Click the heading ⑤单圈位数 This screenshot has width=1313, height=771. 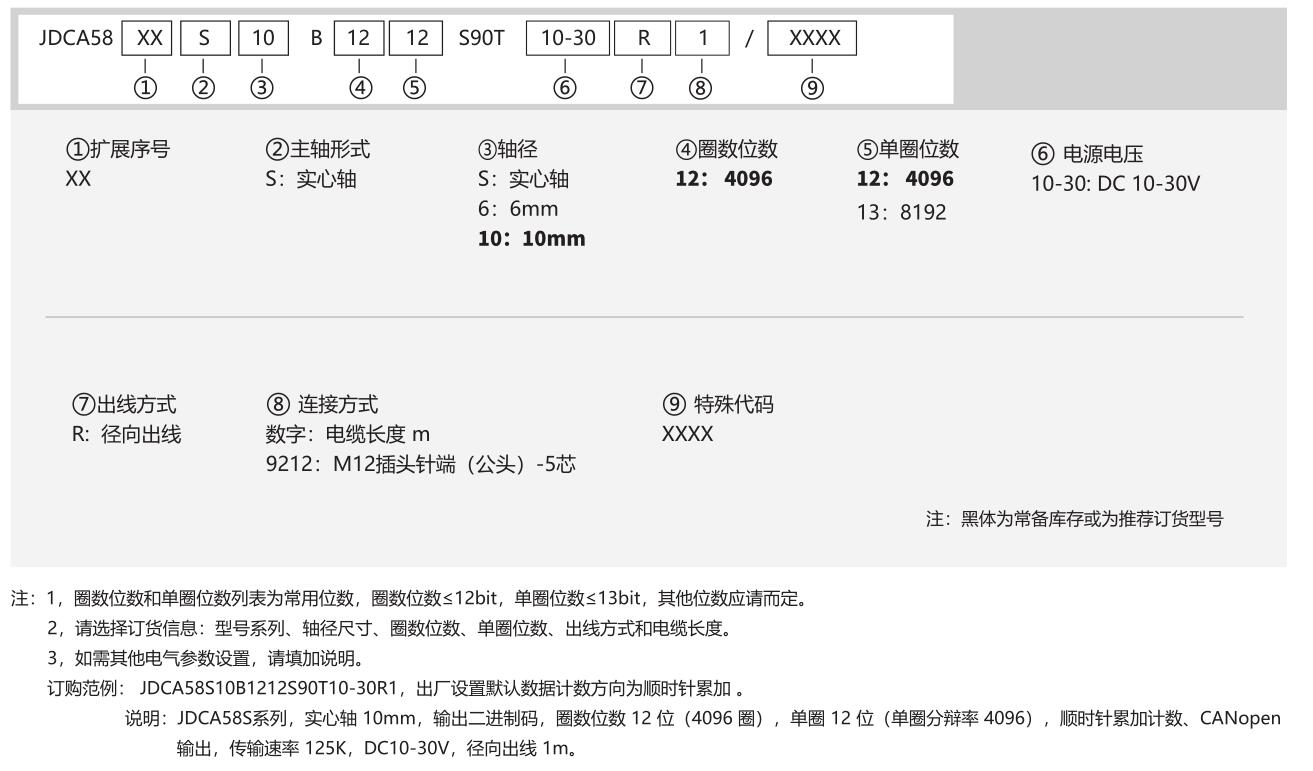click(907, 150)
